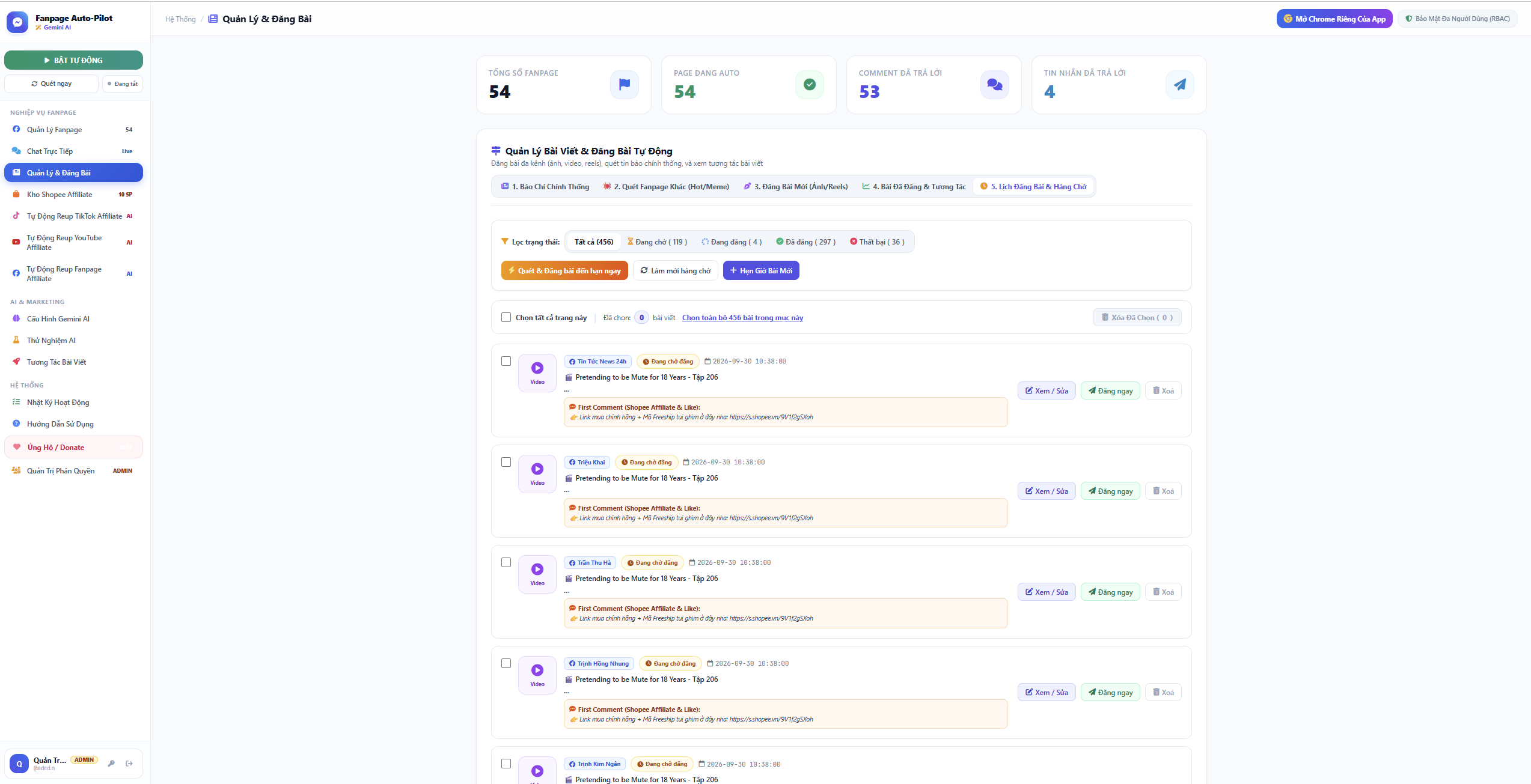Tick the checkbox for the Tin Tức News 24h post

click(506, 361)
